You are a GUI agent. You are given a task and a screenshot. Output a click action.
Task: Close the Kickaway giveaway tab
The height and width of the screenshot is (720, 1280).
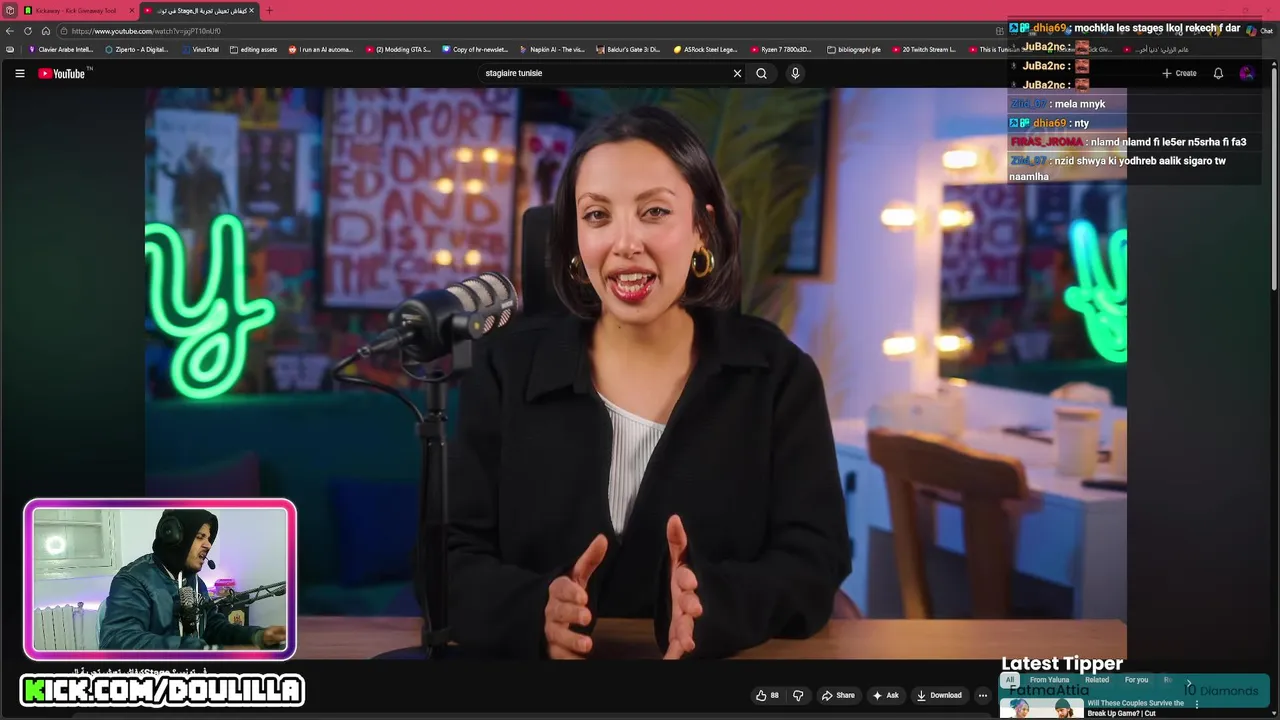pos(132,10)
